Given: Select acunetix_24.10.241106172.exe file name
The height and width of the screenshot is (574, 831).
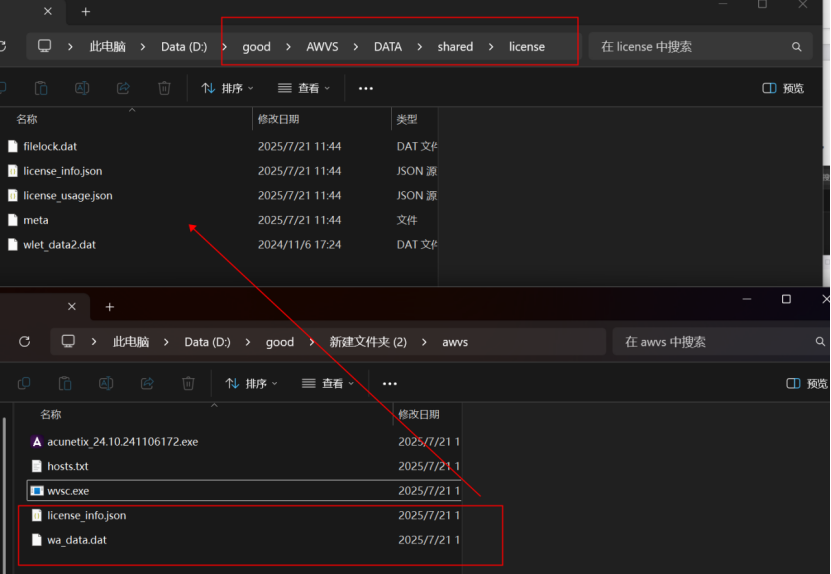Looking at the screenshot, I should click(x=122, y=441).
